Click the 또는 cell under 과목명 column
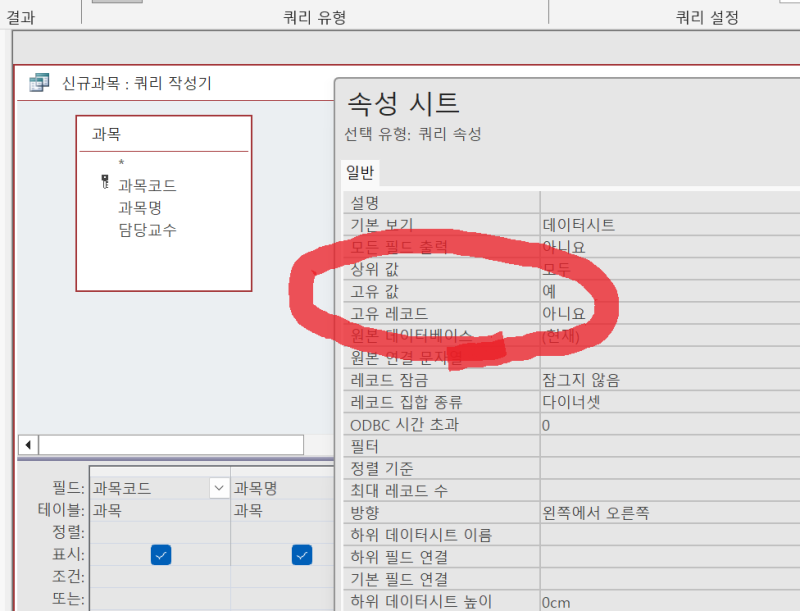The image size is (800, 611). [283, 598]
